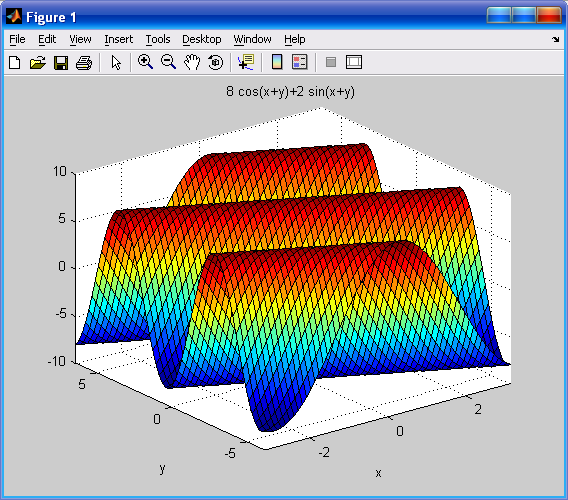Insert Colorbar from the toolbar
This screenshot has width=568, height=500.
point(277,62)
